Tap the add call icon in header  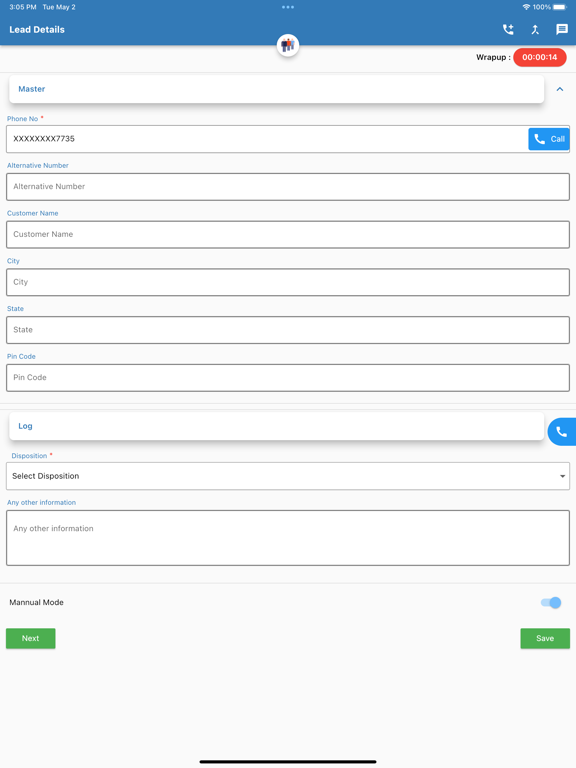(508, 29)
